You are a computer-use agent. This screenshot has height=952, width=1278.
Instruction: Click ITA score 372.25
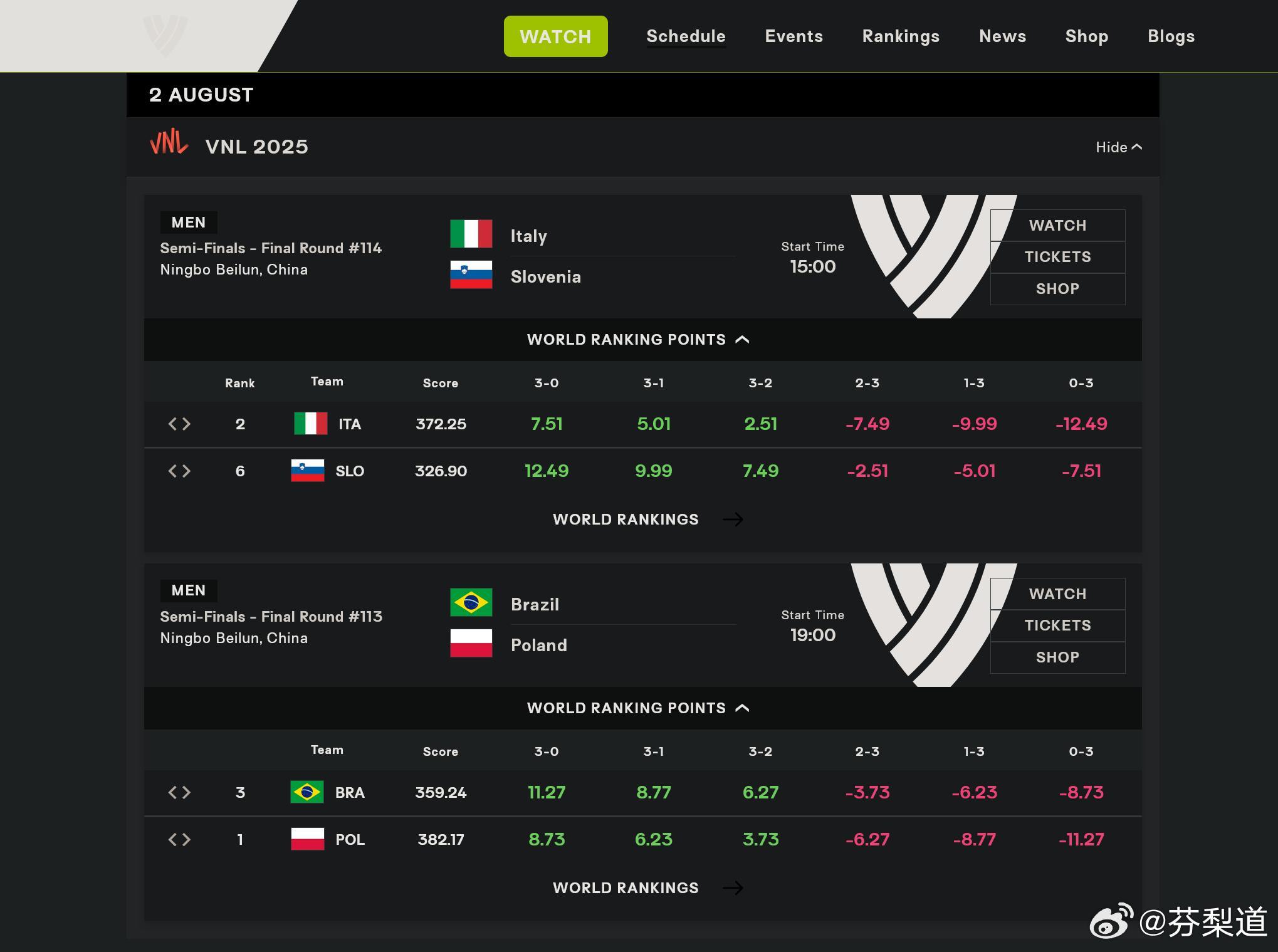click(x=441, y=424)
